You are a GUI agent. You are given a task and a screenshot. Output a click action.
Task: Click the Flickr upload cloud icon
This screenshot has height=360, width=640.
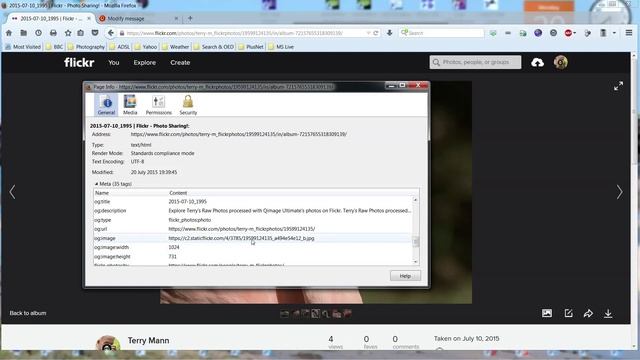point(537,62)
